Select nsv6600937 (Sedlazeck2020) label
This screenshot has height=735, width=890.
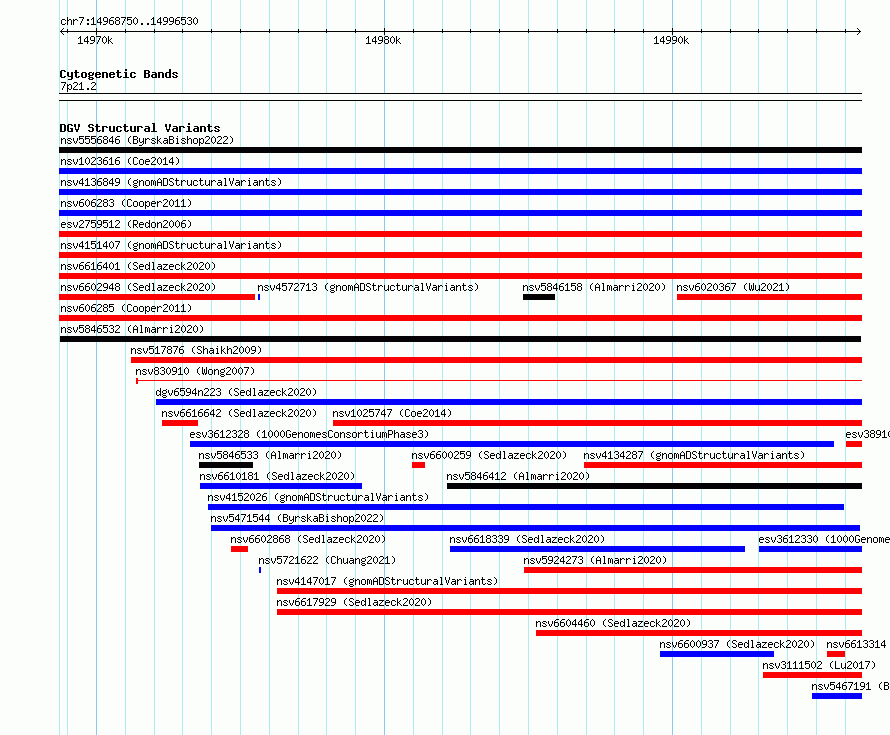[x=737, y=644]
